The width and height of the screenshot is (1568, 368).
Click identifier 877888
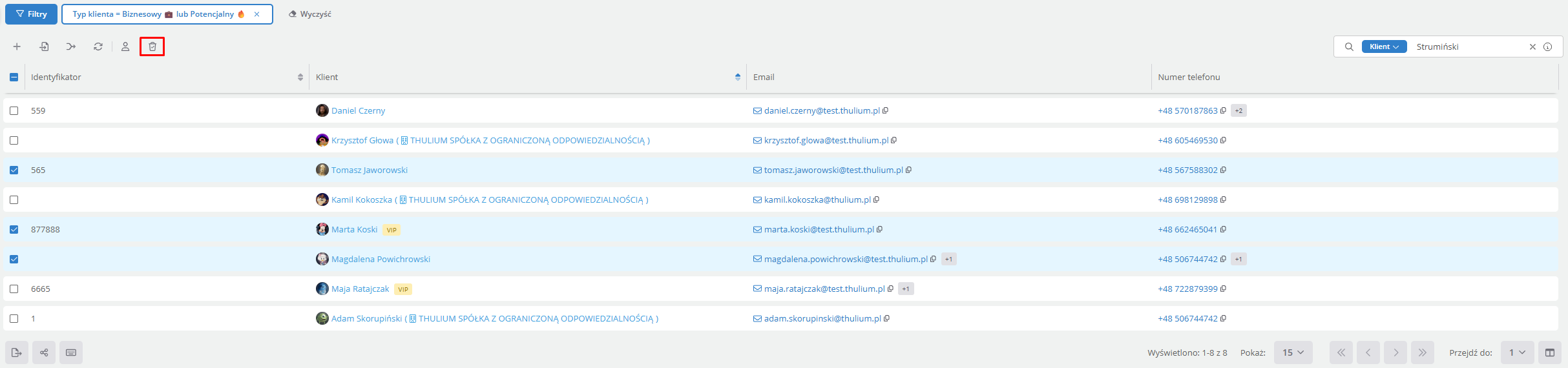(x=45, y=229)
